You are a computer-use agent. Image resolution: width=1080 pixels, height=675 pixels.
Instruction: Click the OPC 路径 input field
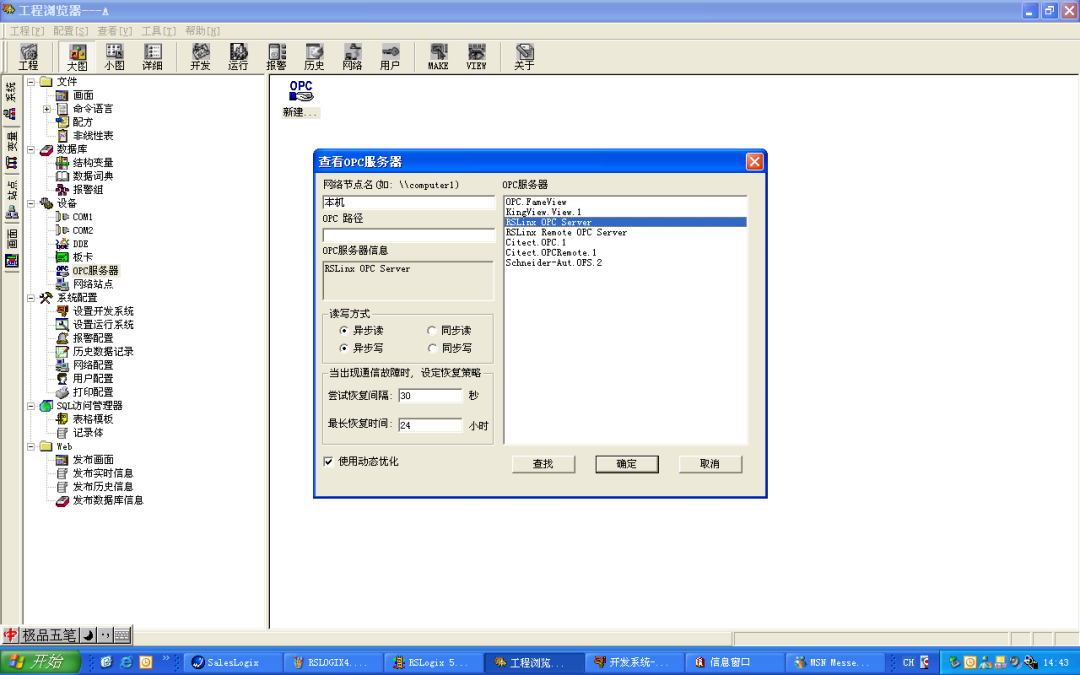coord(408,236)
